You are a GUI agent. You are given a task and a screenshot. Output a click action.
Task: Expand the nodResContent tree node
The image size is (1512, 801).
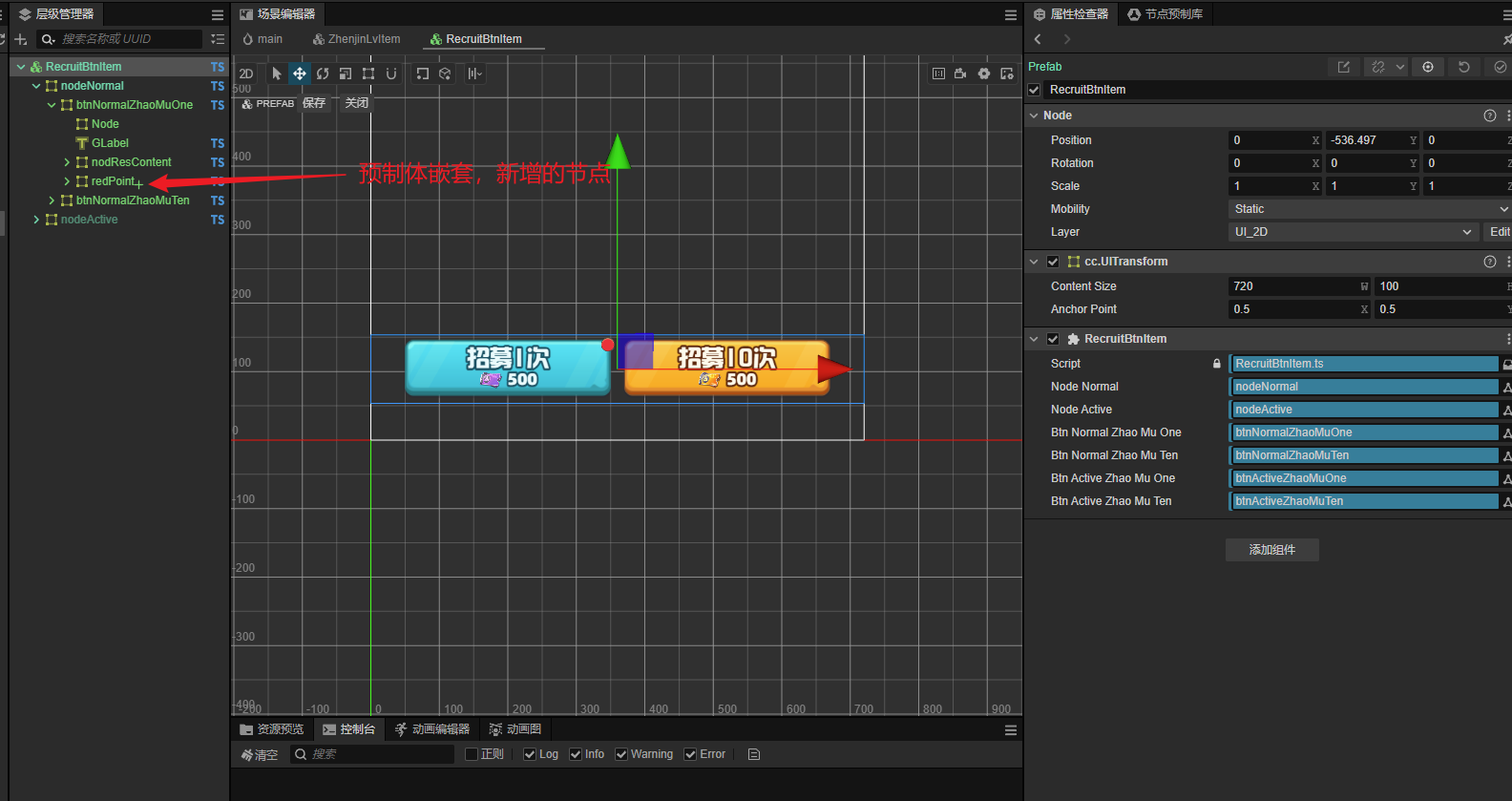tap(67, 162)
